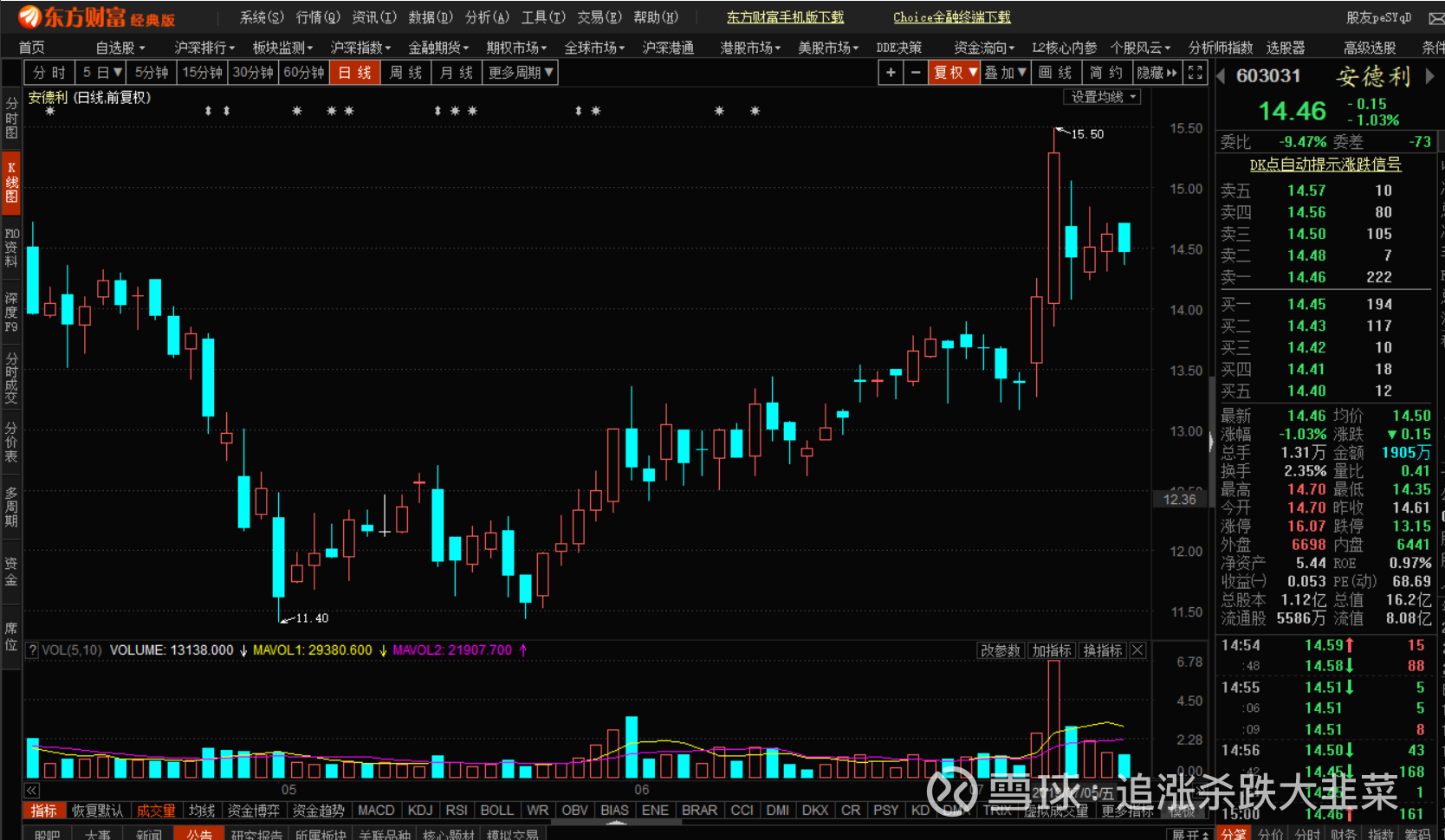Click 展开 expander at bottom right
The image size is (1445, 840).
point(1191,835)
